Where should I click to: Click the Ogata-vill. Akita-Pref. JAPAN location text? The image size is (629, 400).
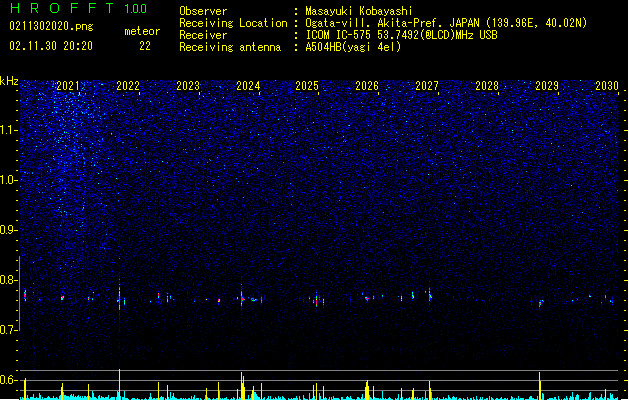click(x=446, y=23)
